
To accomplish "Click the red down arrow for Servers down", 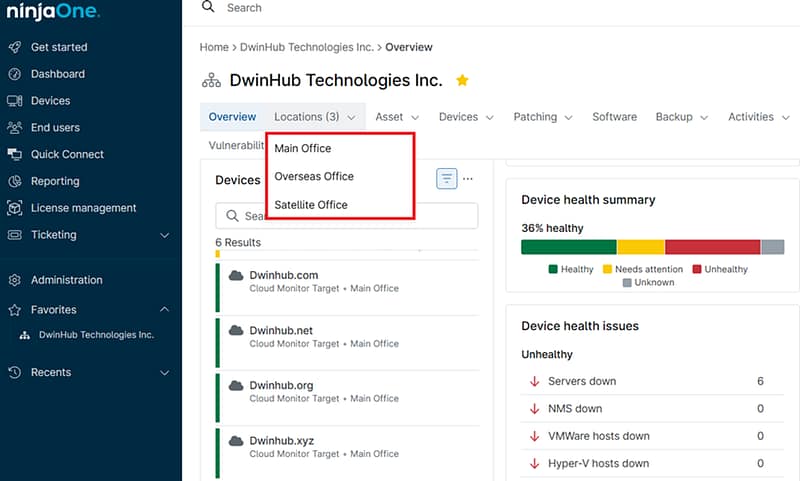I will click(534, 382).
